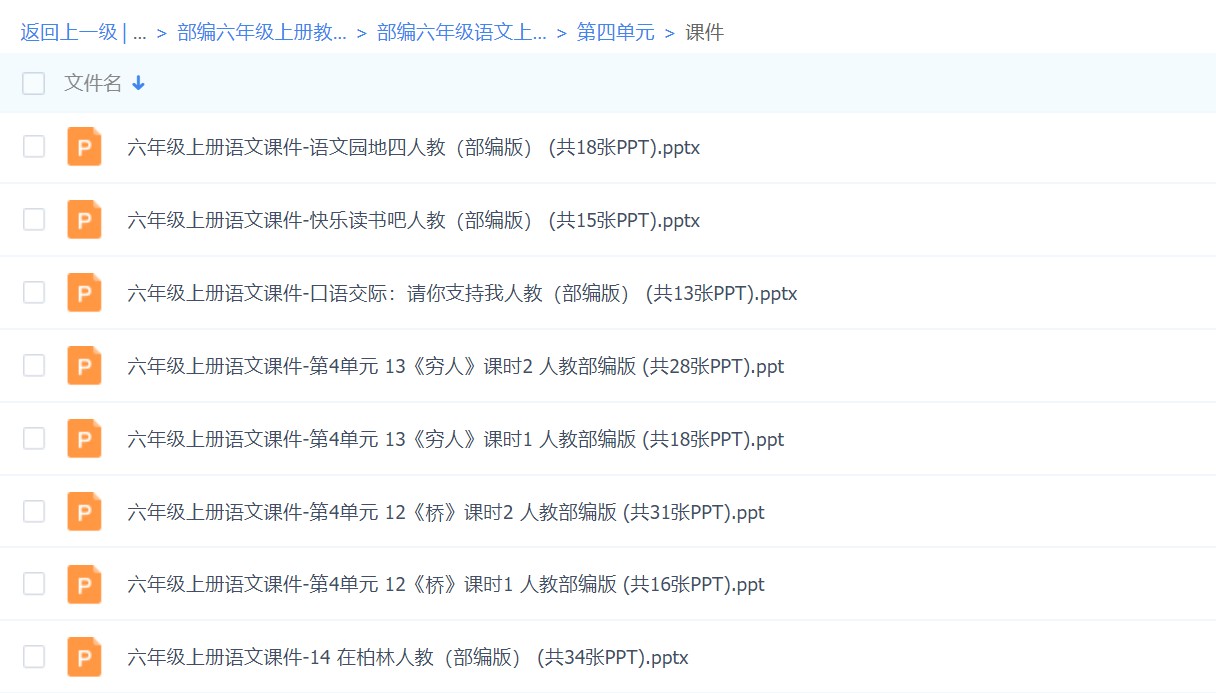Click PPT icon for 14 在柏林 file

tap(84, 657)
